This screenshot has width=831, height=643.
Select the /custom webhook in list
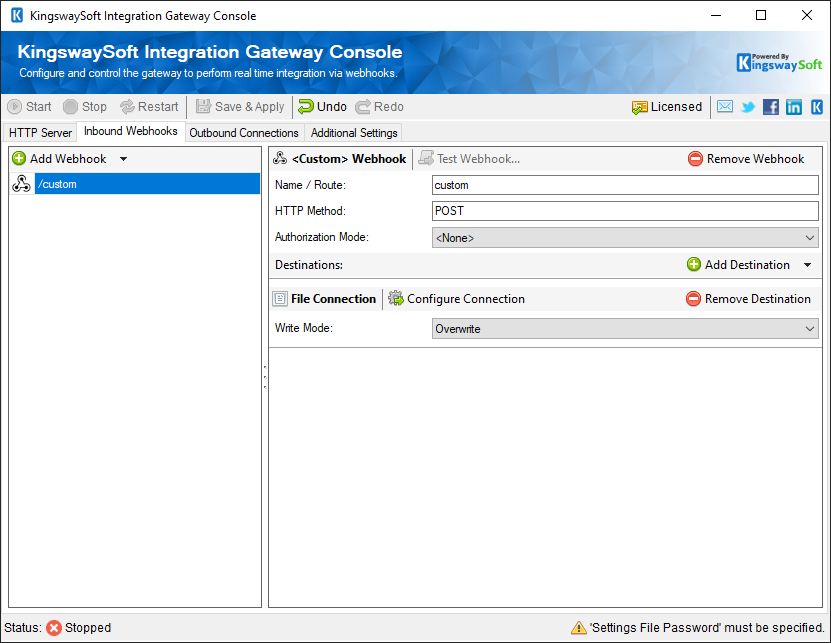(147, 184)
